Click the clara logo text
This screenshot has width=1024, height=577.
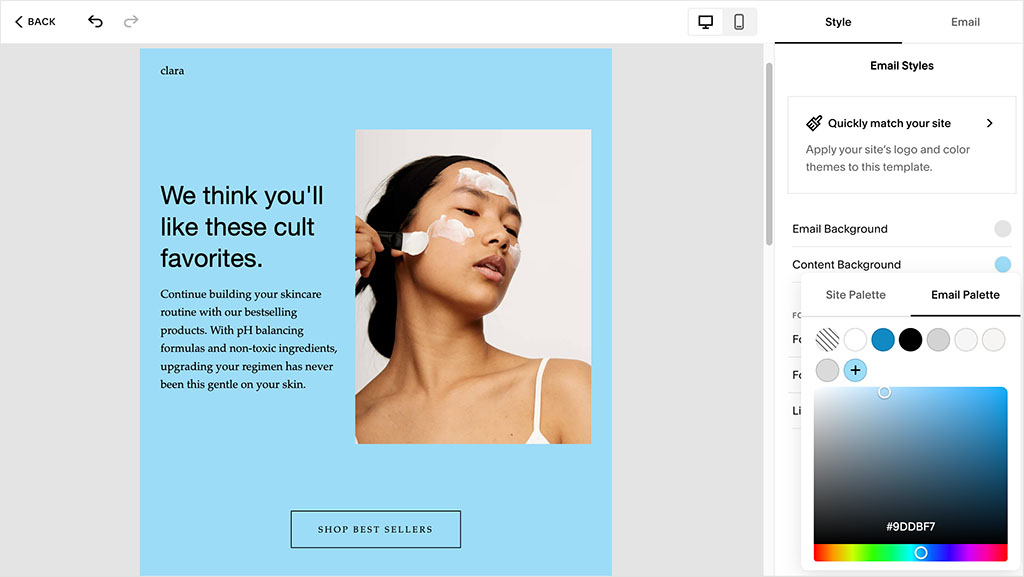(172, 70)
